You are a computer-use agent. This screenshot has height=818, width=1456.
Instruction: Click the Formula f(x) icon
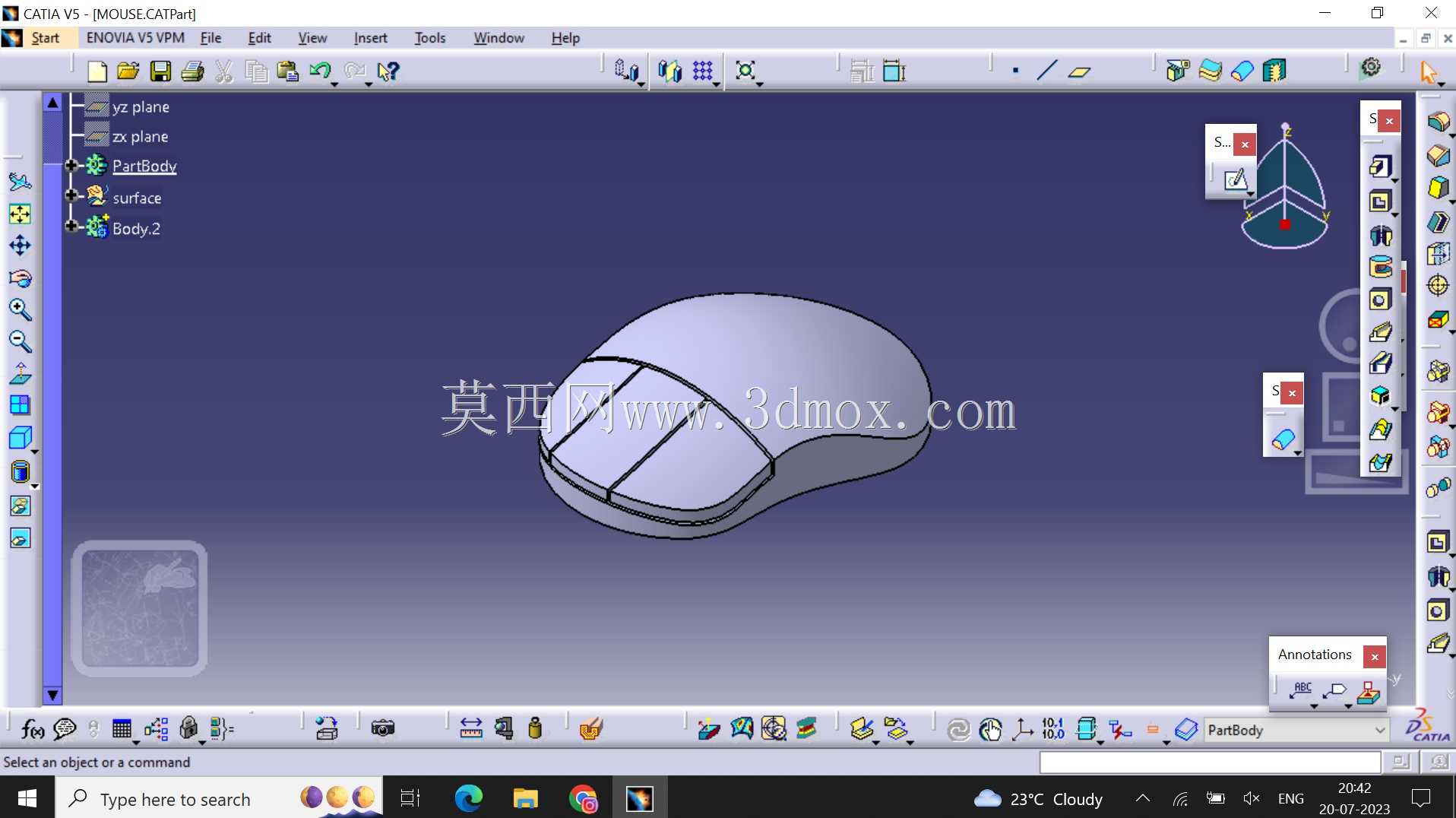tap(33, 730)
